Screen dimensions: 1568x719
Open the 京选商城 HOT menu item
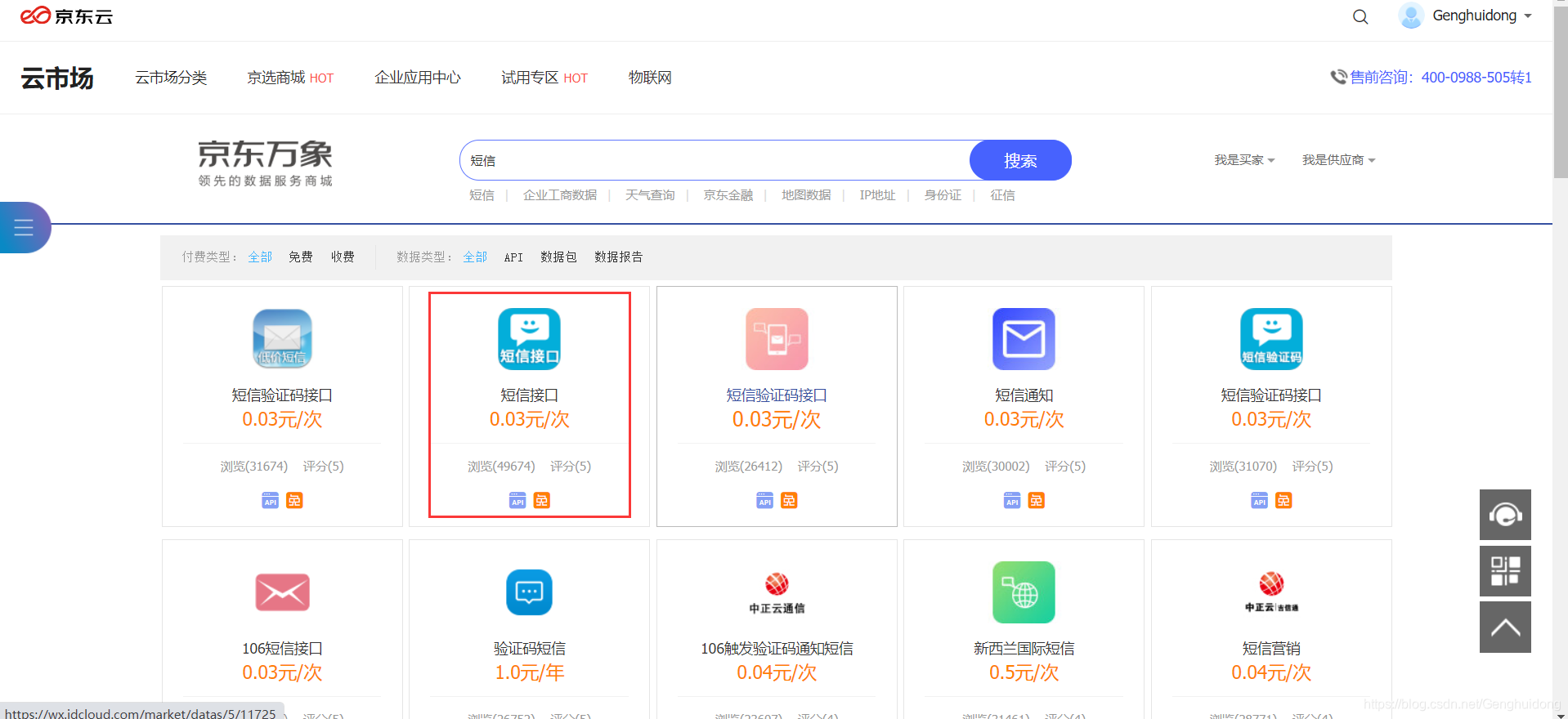[290, 78]
